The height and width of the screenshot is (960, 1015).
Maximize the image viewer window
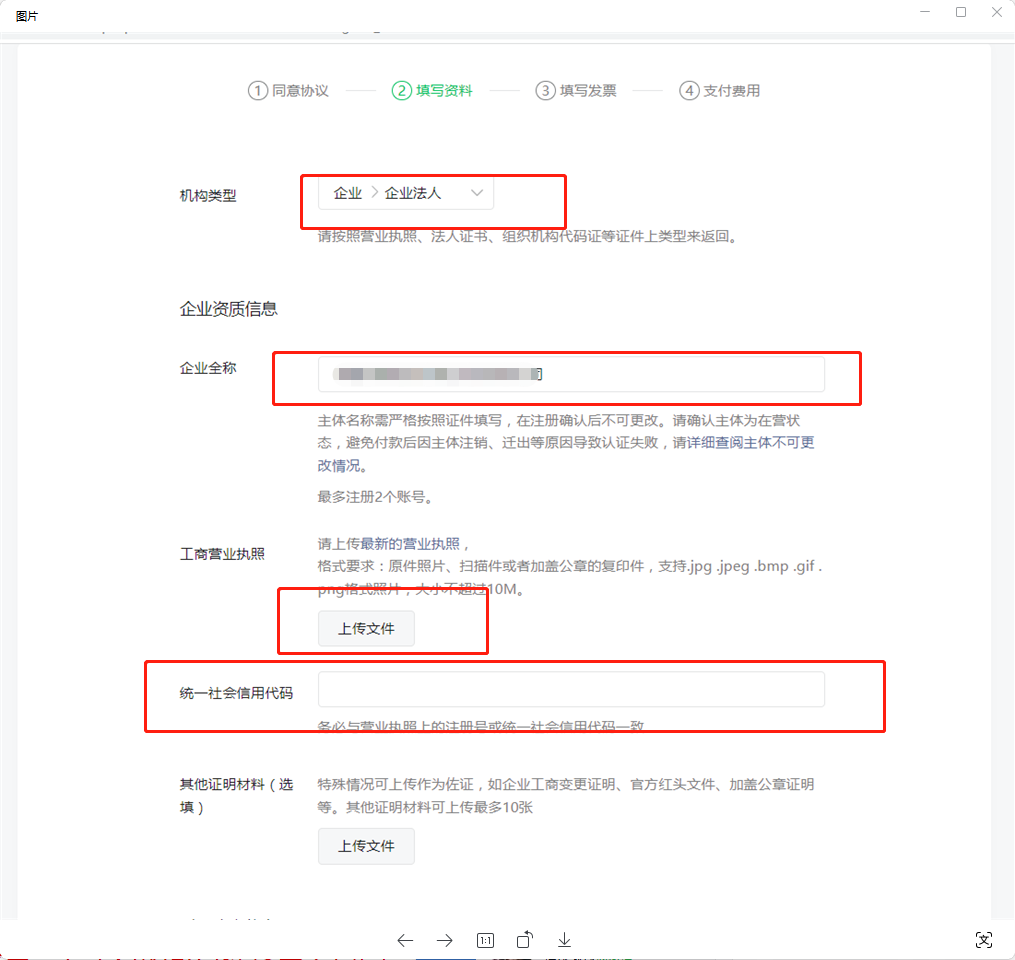961,12
